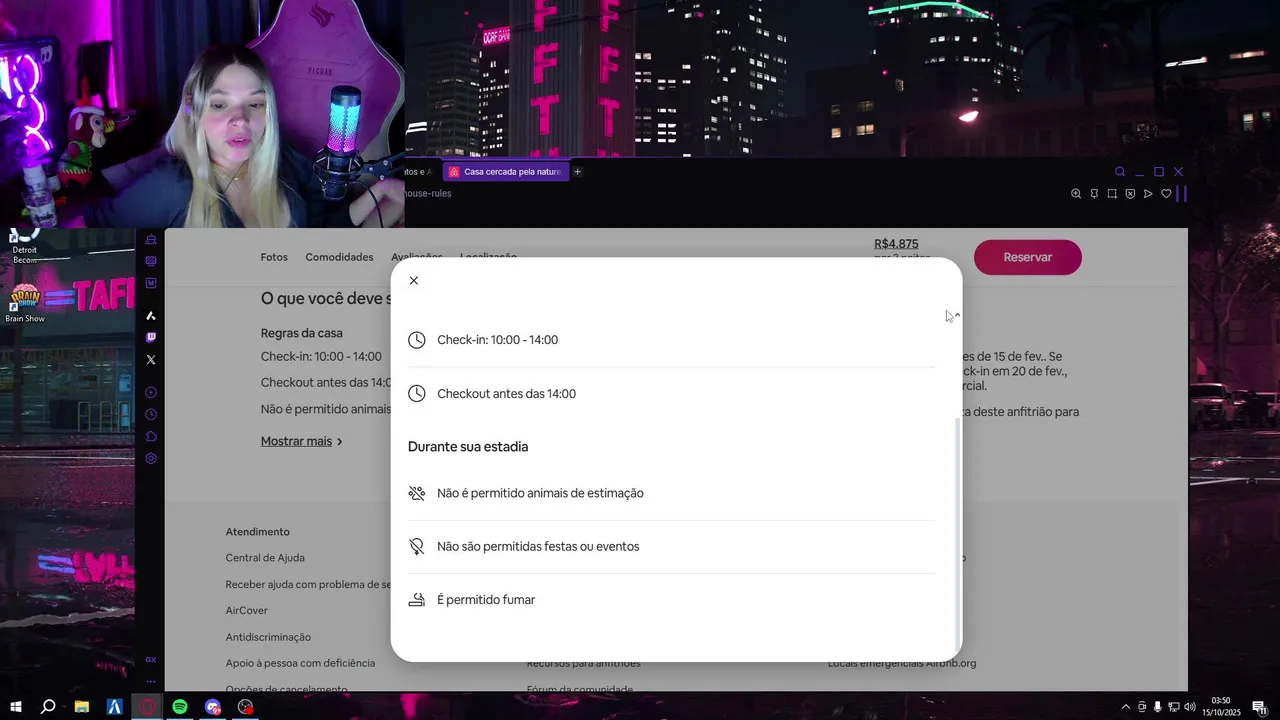Switch to the 'Casa cercada pela nature' tab
This screenshot has width=1280, height=720.
[x=505, y=172]
